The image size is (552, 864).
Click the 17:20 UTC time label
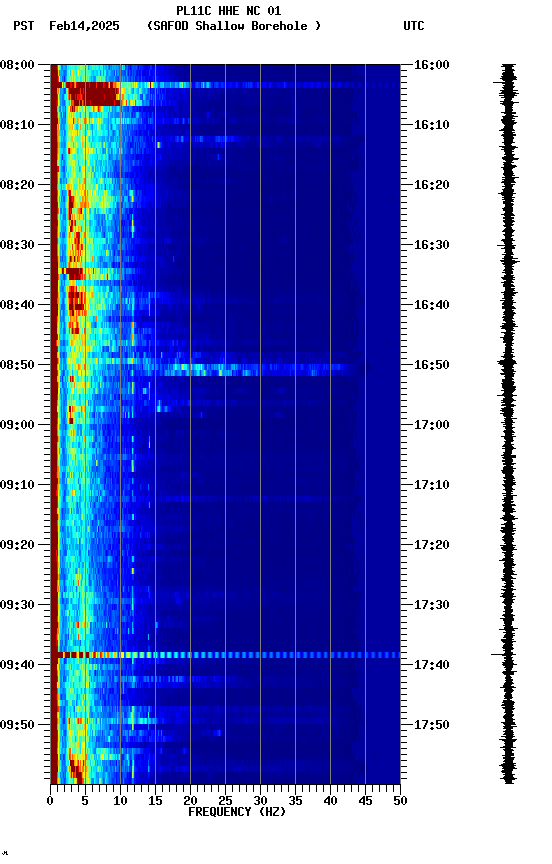(432, 545)
